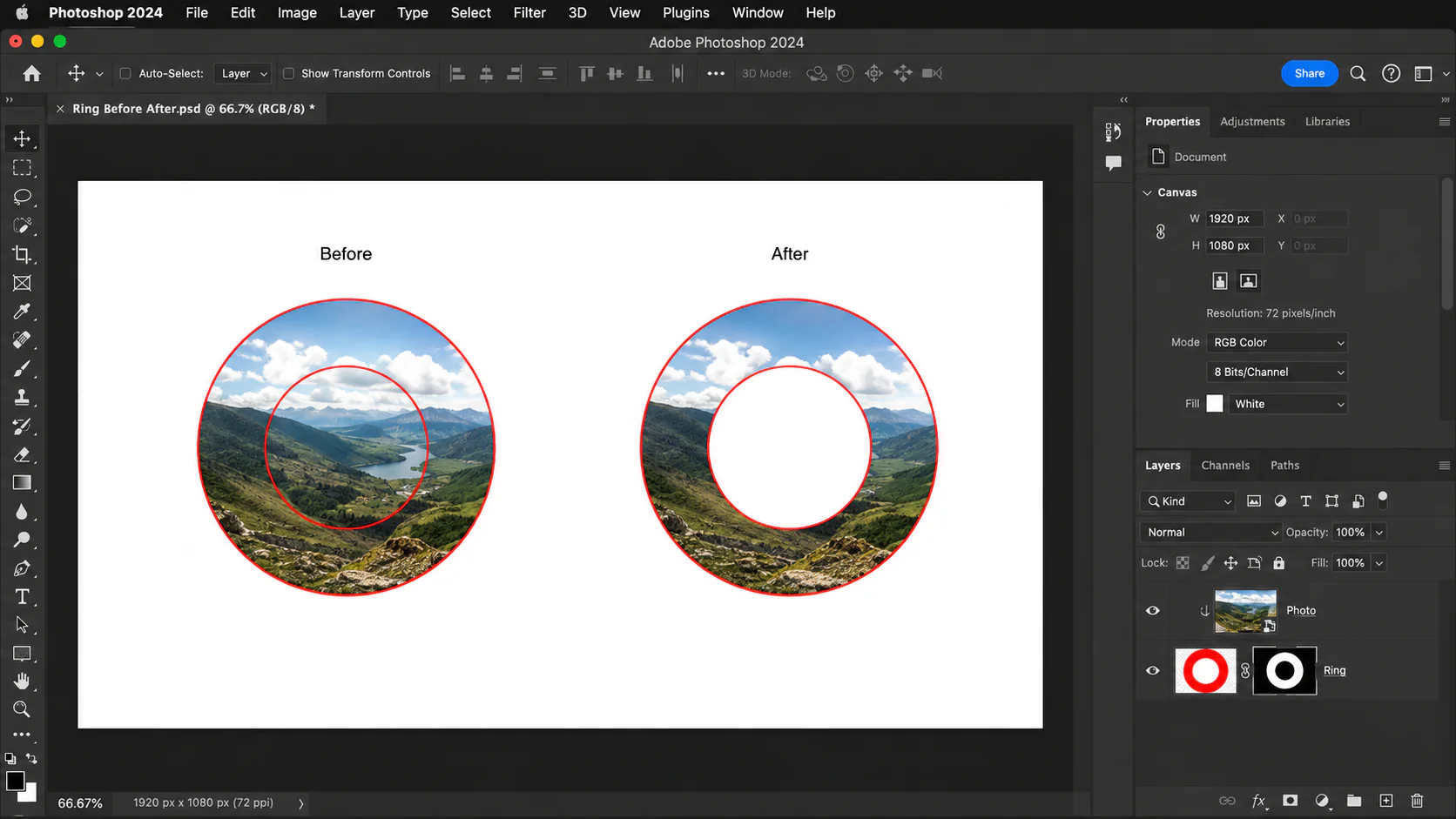Viewport: 1456px width, 819px height.
Task: Open the Libraries tab
Action: pos(1327,122)
